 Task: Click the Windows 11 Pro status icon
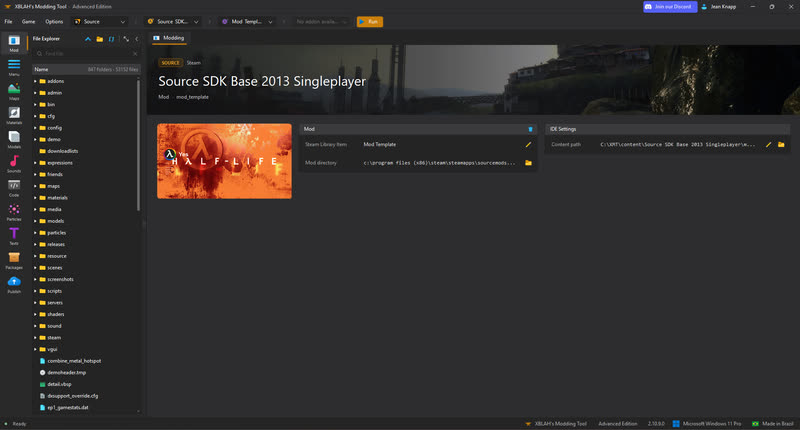click(x=676, y=423)
